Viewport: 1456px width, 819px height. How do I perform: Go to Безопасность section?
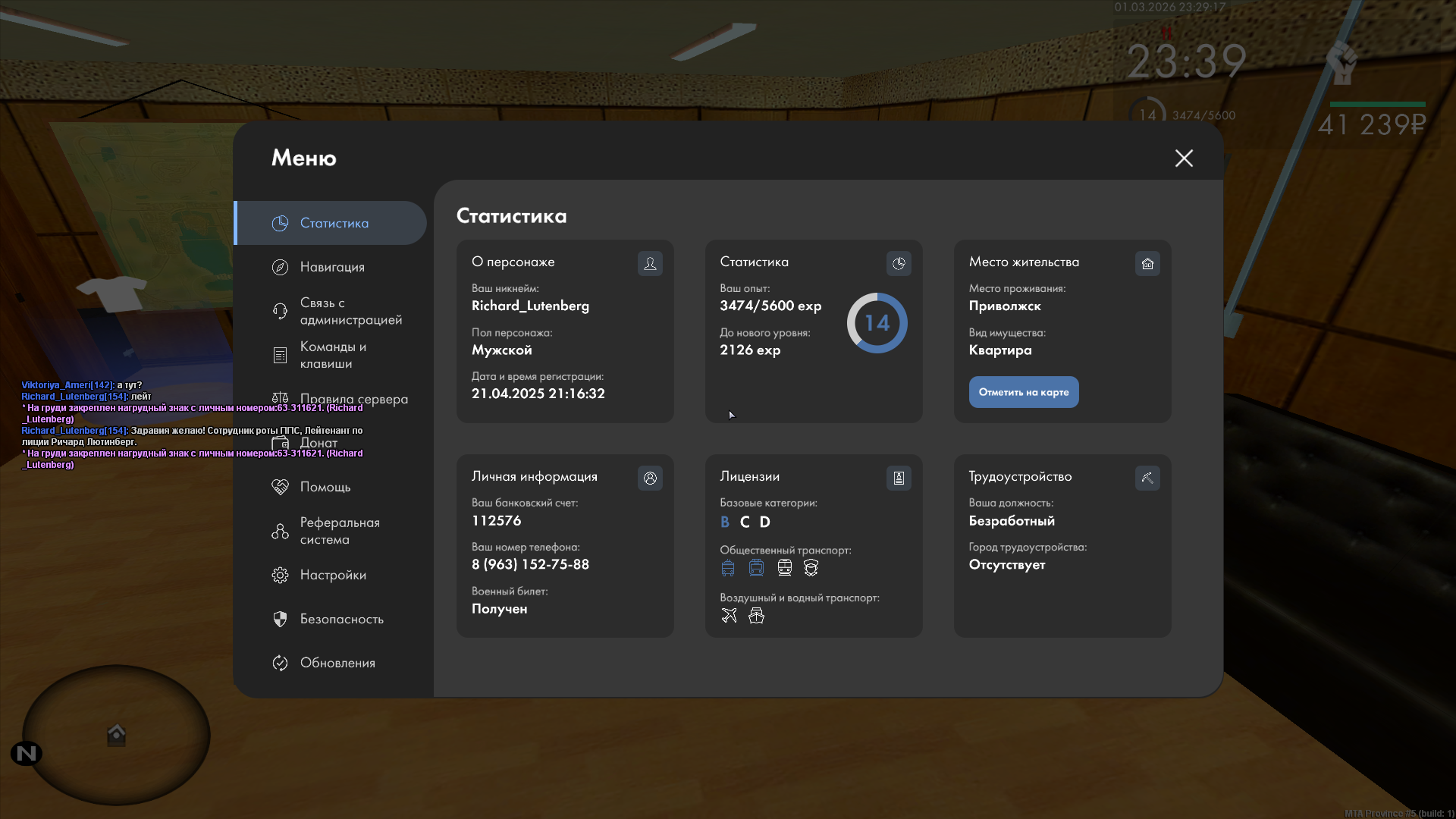coord(341,619)
